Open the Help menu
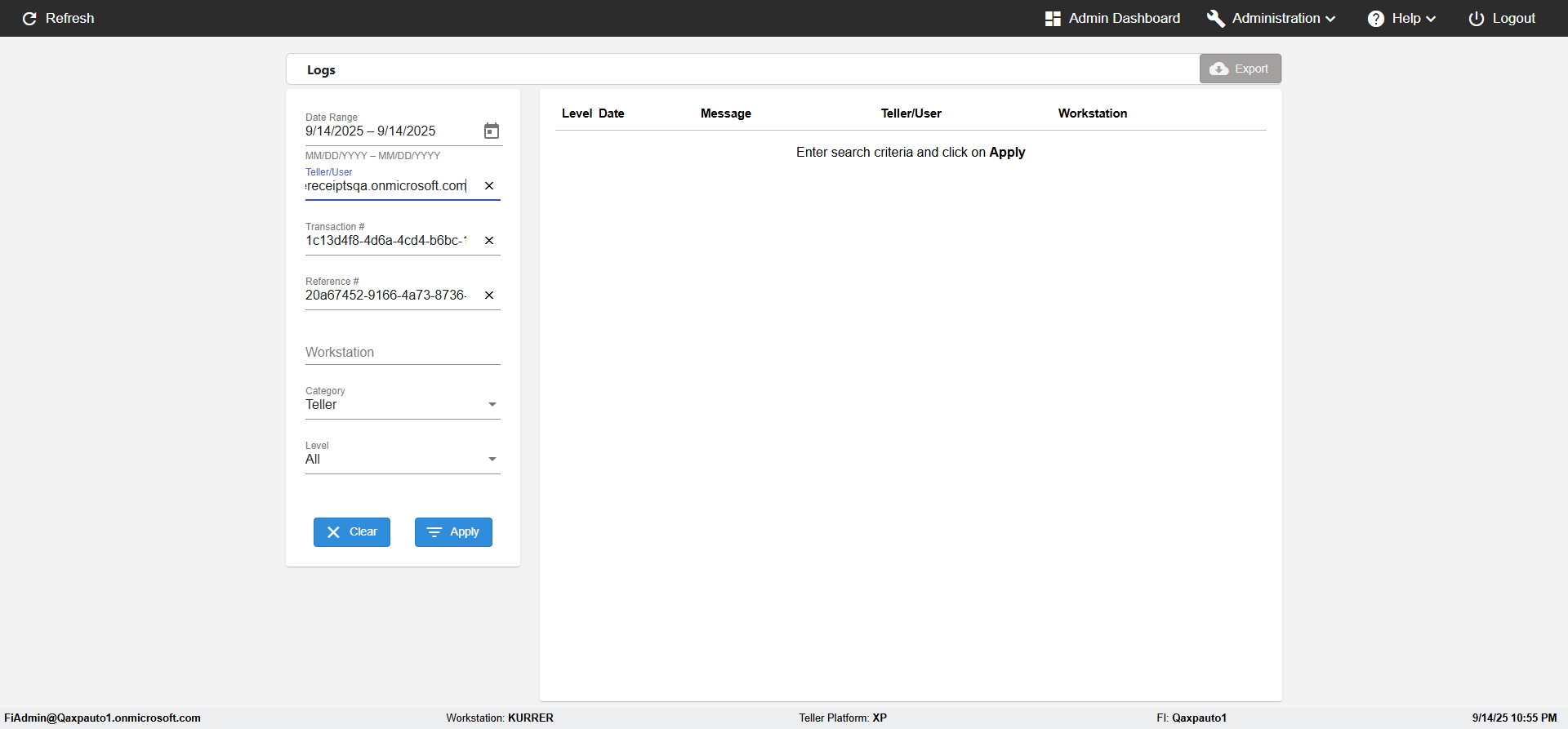Screen dimensions: 1568x729 pos(1402,19)
